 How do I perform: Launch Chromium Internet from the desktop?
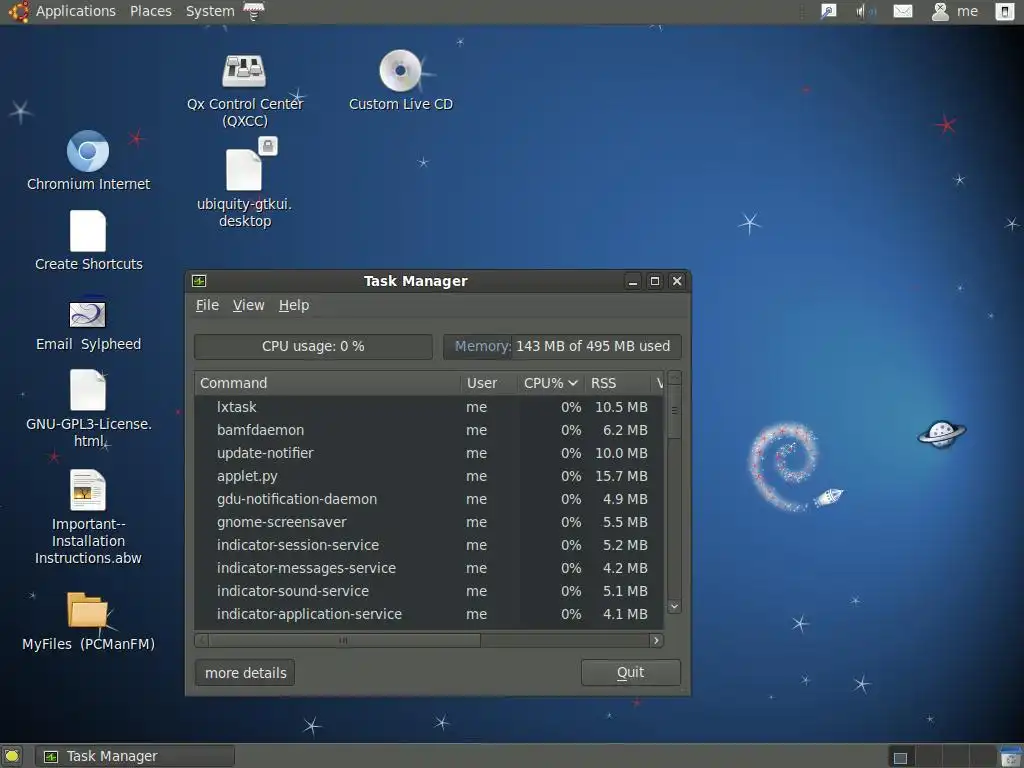[x=88, y=152]
